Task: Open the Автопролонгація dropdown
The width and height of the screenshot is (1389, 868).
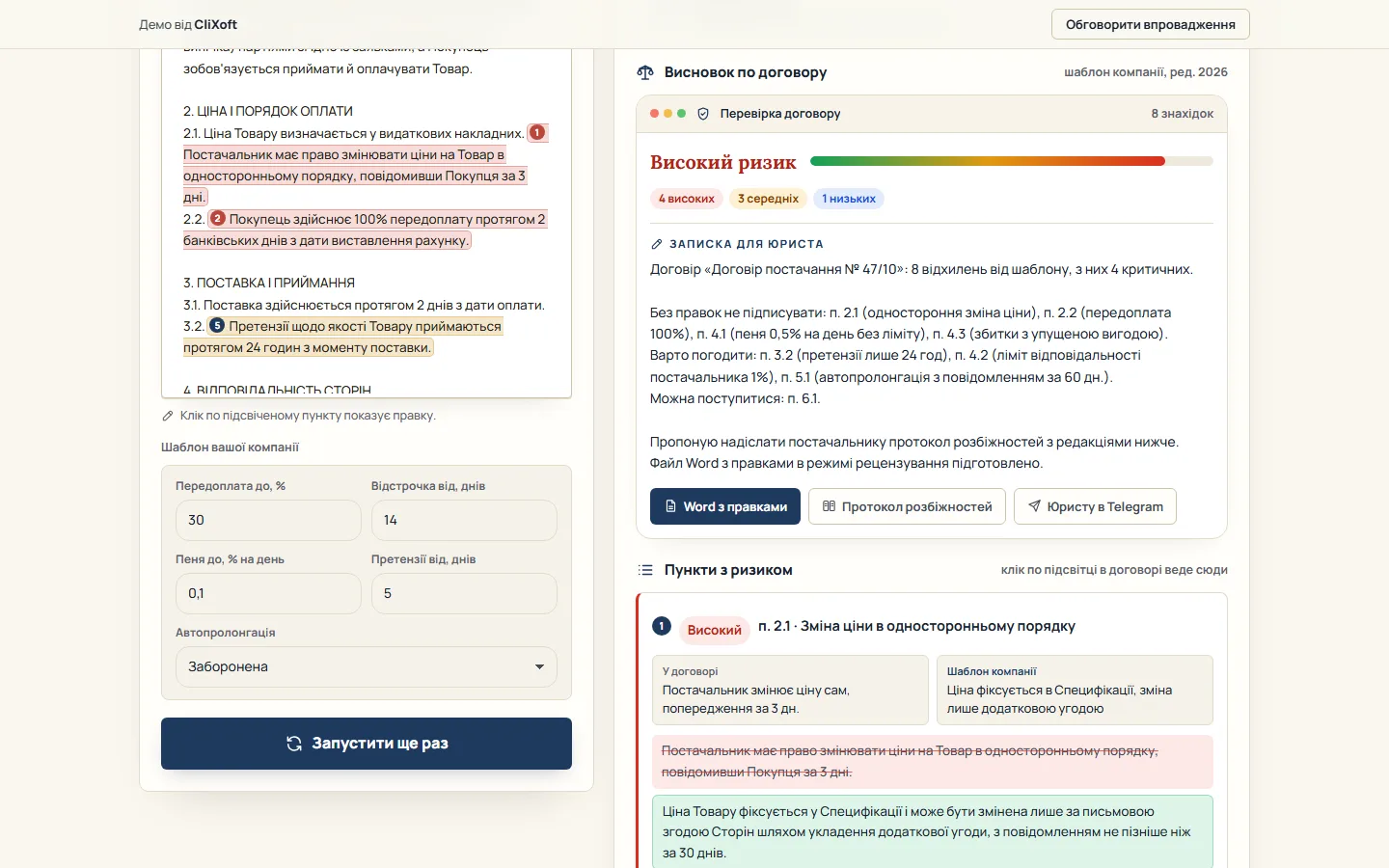Action: point(367,666)
